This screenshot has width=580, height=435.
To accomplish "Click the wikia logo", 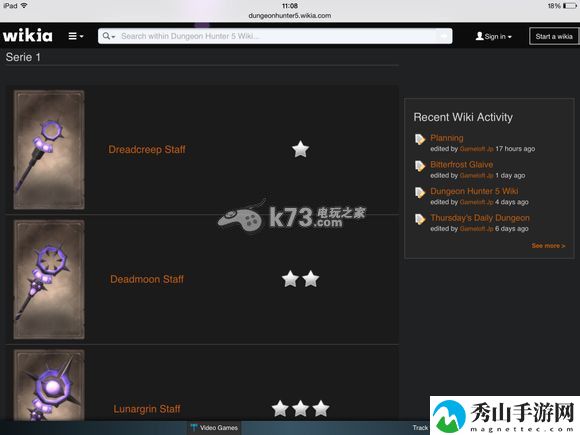I will [28, 36].
